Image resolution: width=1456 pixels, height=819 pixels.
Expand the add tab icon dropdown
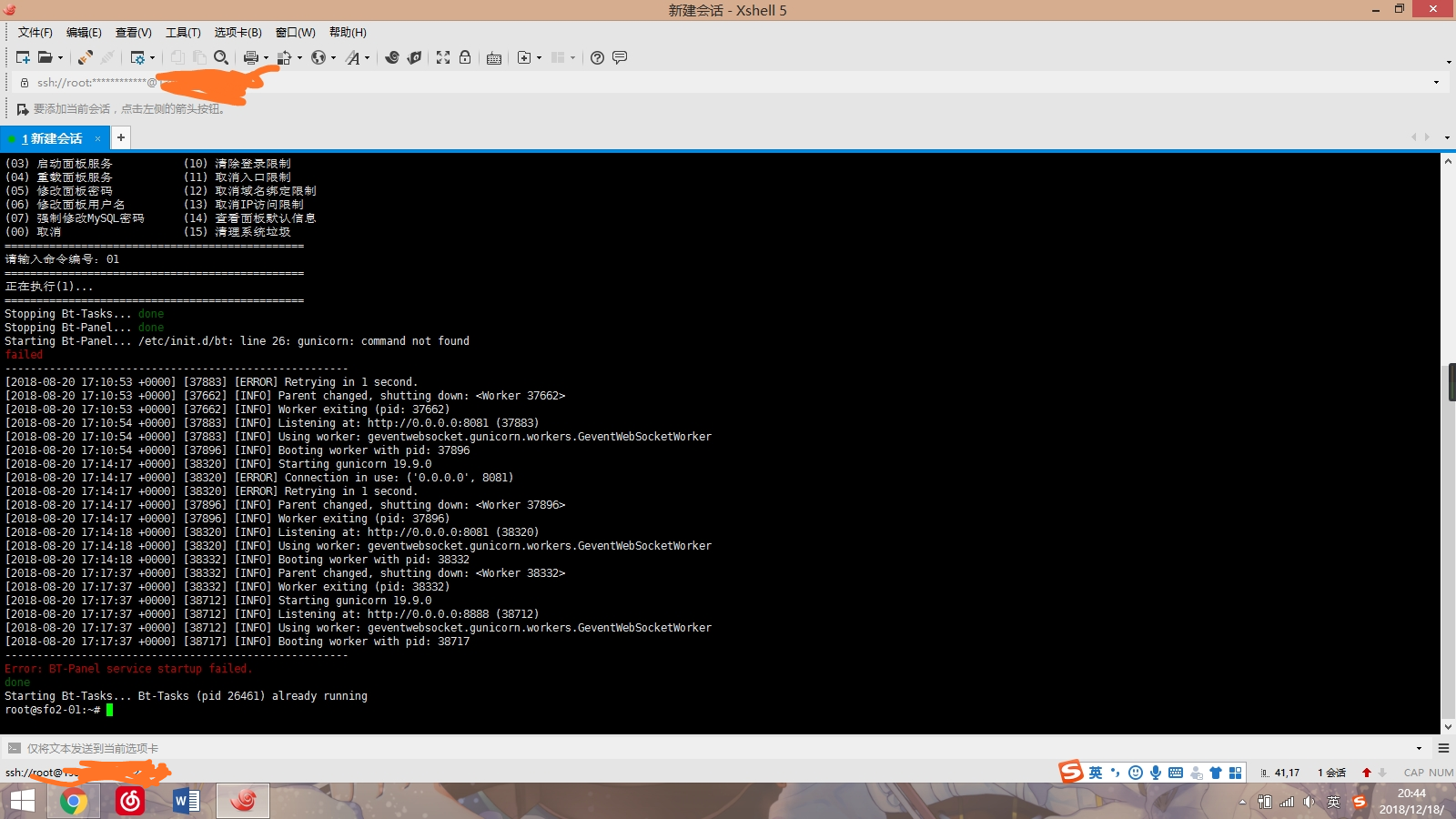[x=540, y=57]
